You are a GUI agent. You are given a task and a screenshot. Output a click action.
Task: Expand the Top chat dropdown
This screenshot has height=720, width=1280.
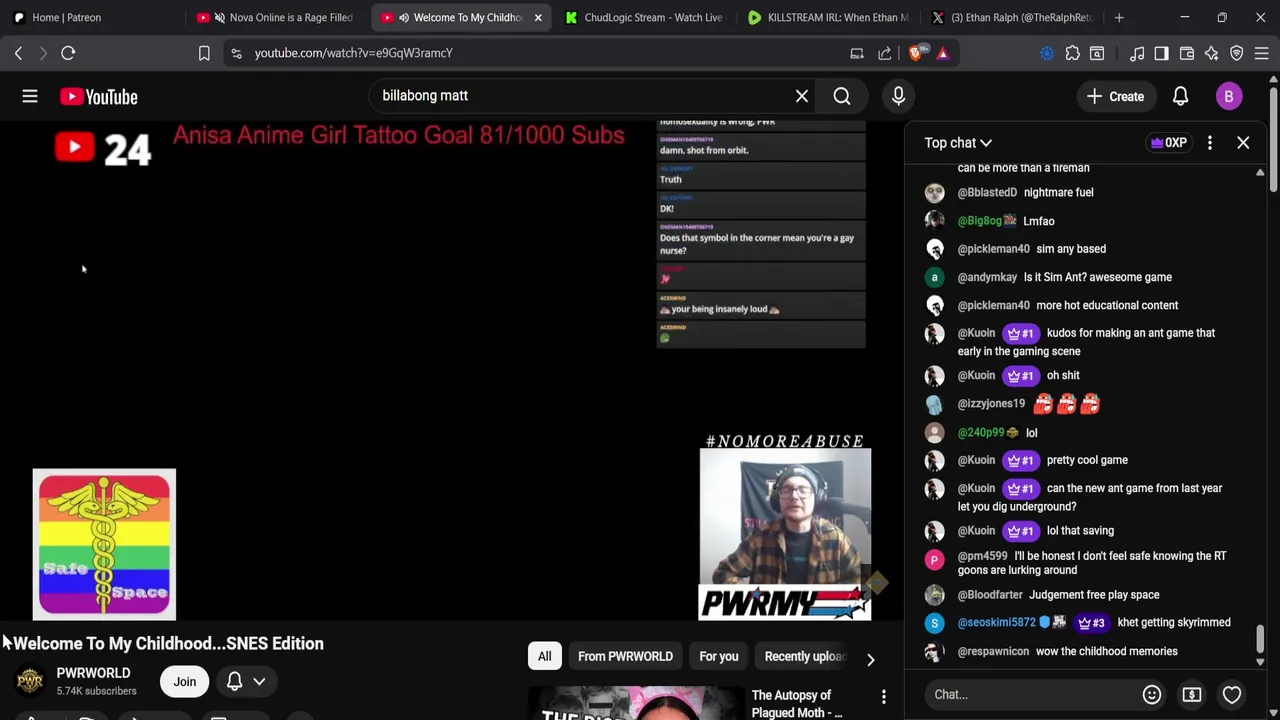[x=957, y=143]
